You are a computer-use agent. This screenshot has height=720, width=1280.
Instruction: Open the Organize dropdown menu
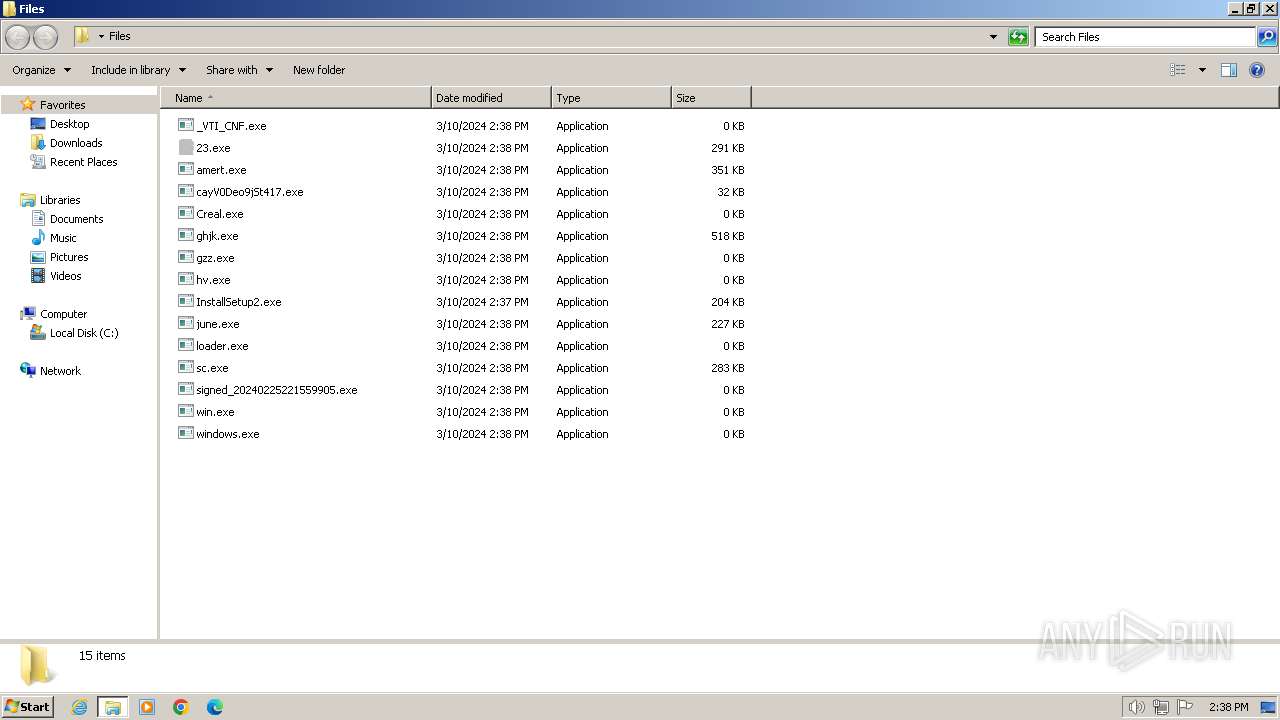pos(42,70)
